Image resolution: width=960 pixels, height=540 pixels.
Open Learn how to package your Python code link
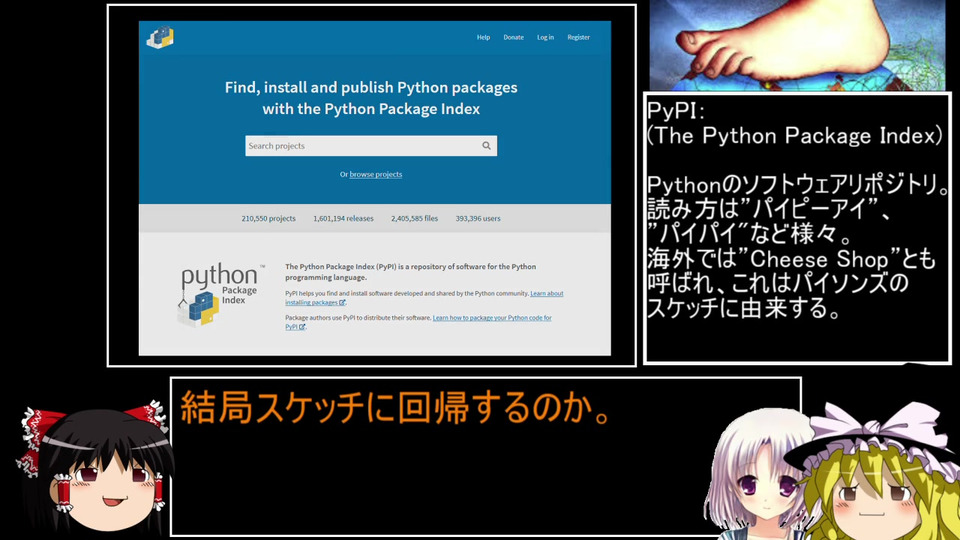tap(418, 322)
